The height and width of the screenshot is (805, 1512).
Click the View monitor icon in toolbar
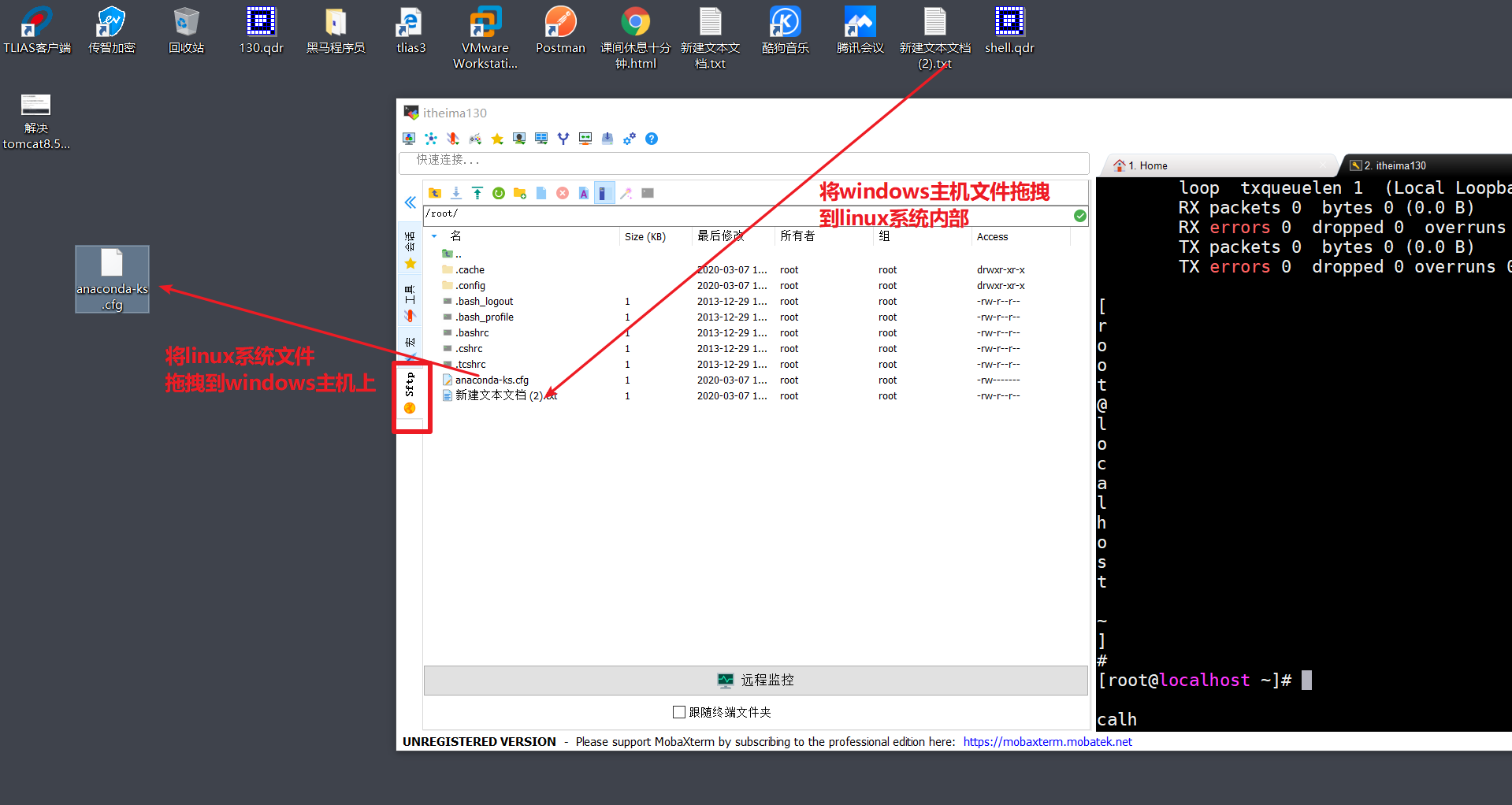(x=519, y=139)
